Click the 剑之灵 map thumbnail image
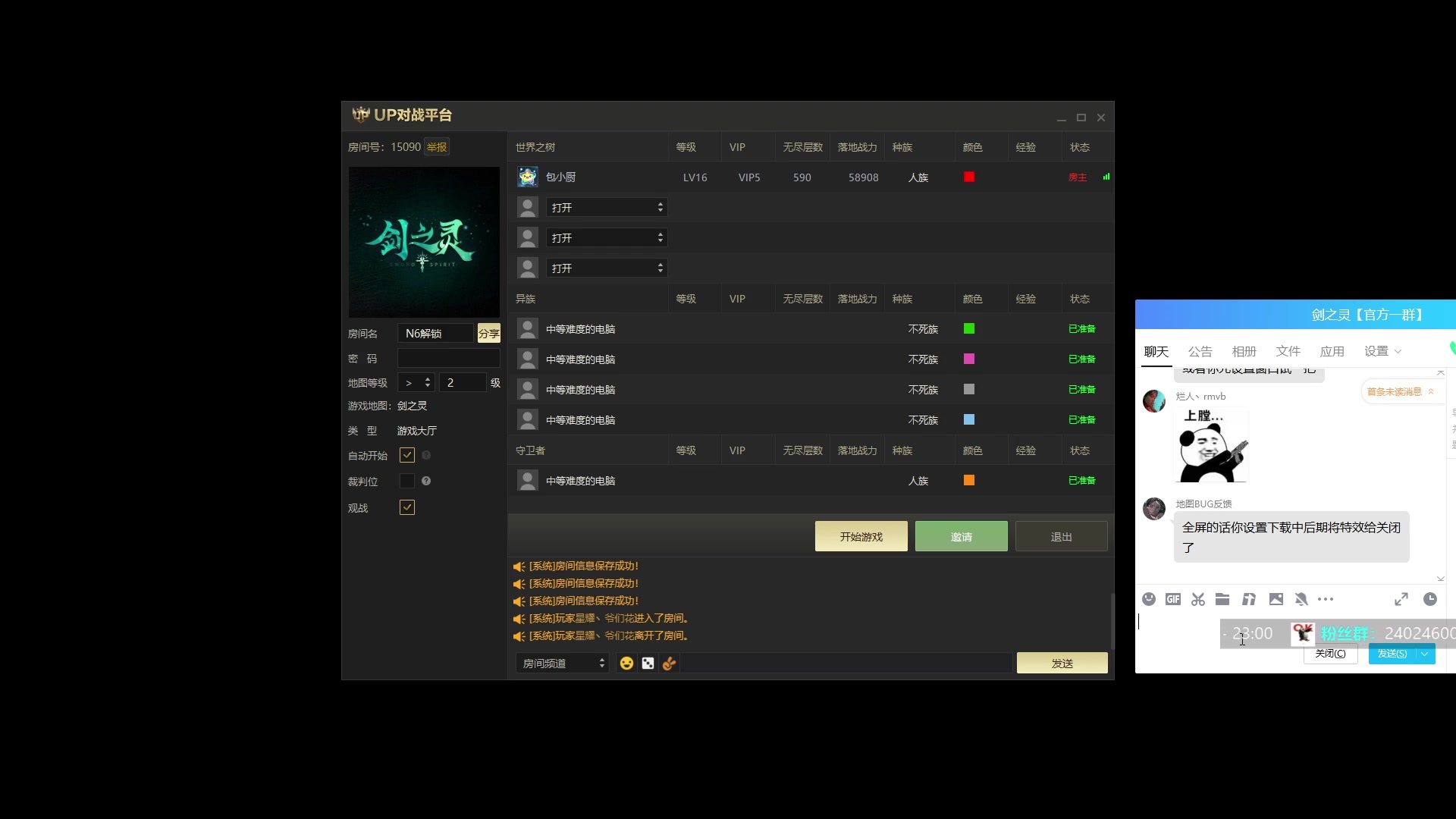This screenshot has width=1456, height=819. (424, 242)
